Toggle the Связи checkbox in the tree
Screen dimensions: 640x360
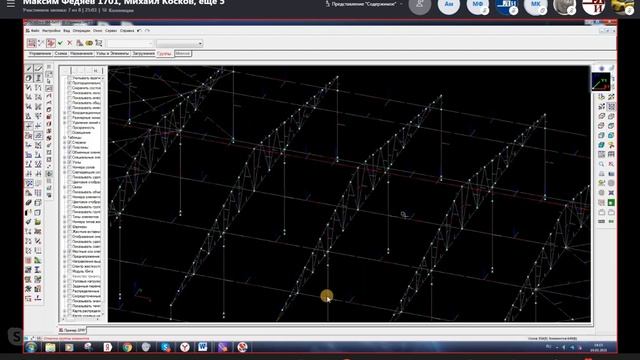pyautogui.click(x=69, y=187)
